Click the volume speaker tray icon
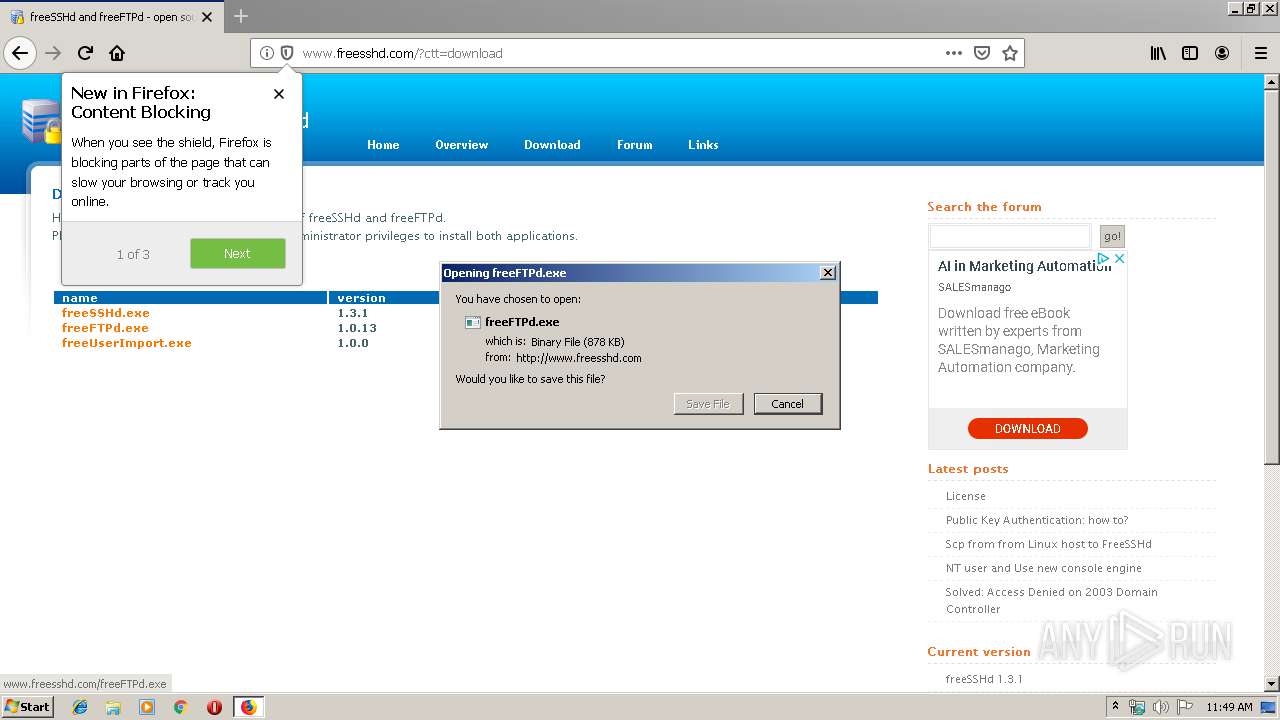Screen dimensions: 1280x720 point(1160,707)
